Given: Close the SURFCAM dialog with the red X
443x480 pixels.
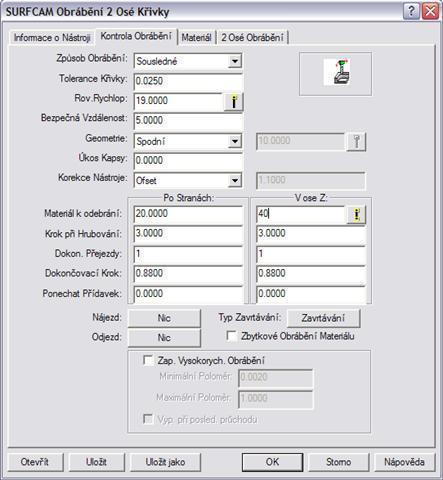Looking at the screenshot, I should click(431, 12).
